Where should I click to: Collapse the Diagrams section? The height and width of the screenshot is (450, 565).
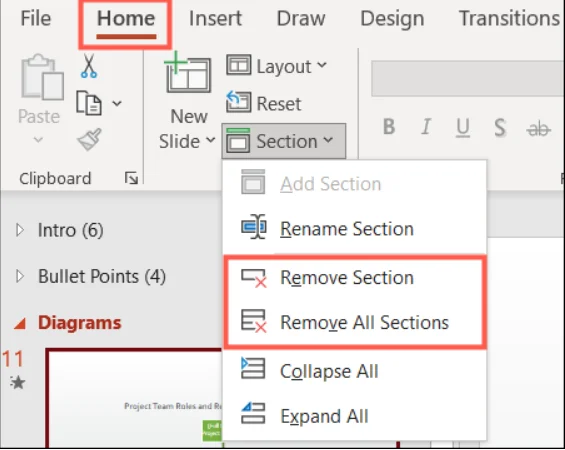tap(20, 323)
